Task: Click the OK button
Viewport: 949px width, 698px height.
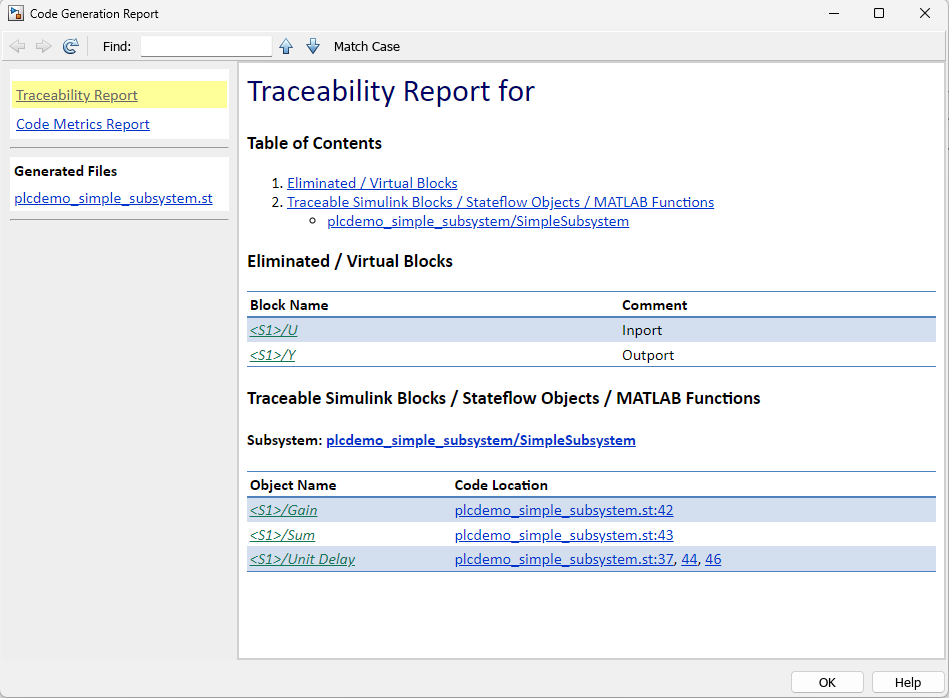Action: pos(827,682)
